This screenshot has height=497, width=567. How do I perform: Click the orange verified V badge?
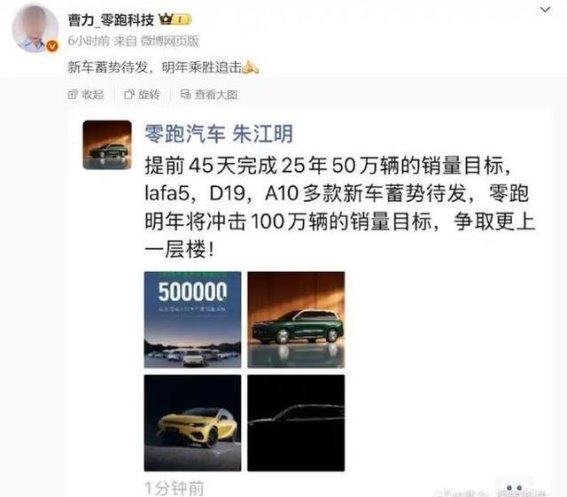(x=52, y=46)
